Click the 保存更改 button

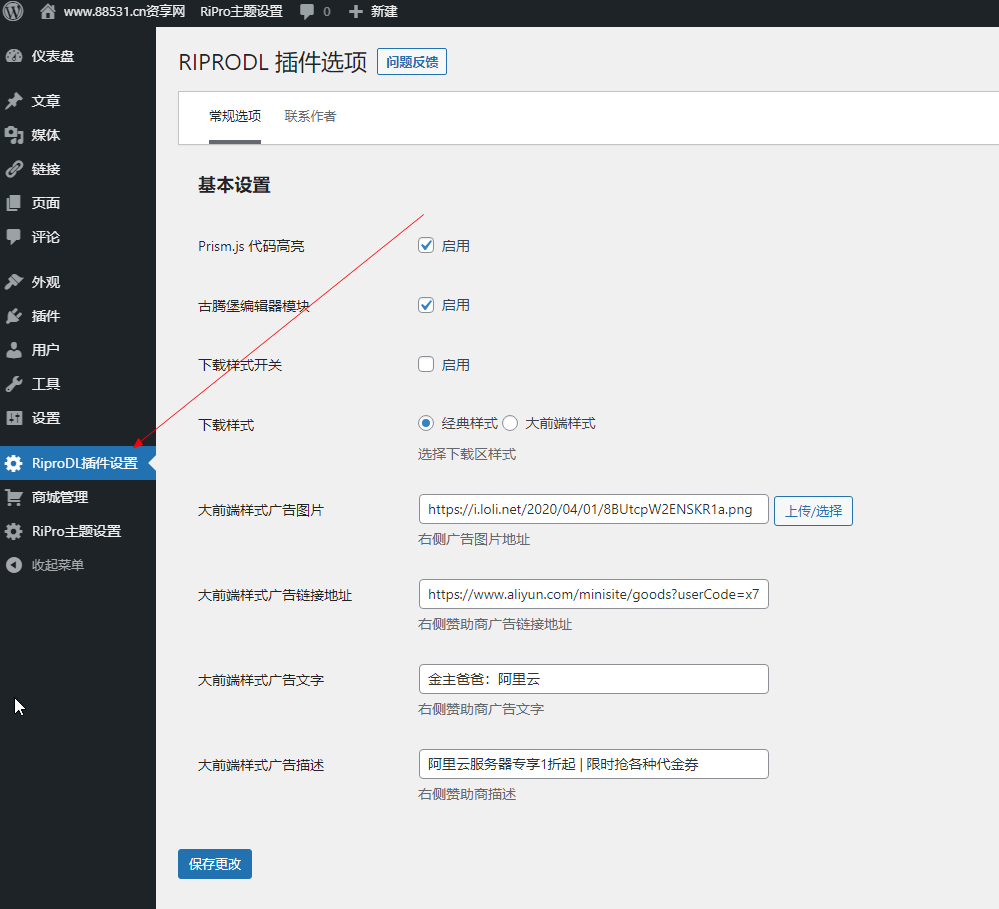point(215,864)
